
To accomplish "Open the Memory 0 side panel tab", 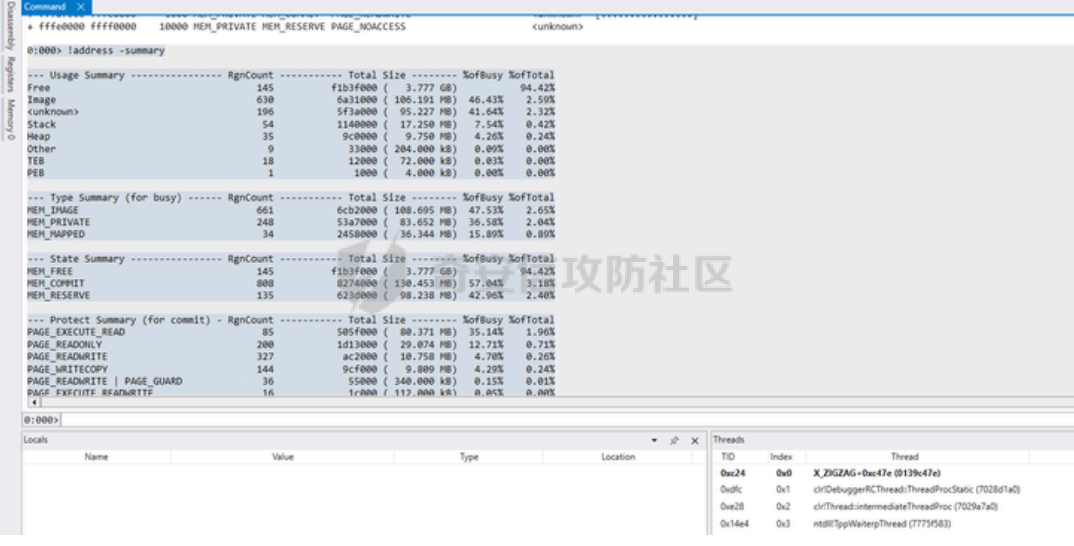I will pos(10,119).
